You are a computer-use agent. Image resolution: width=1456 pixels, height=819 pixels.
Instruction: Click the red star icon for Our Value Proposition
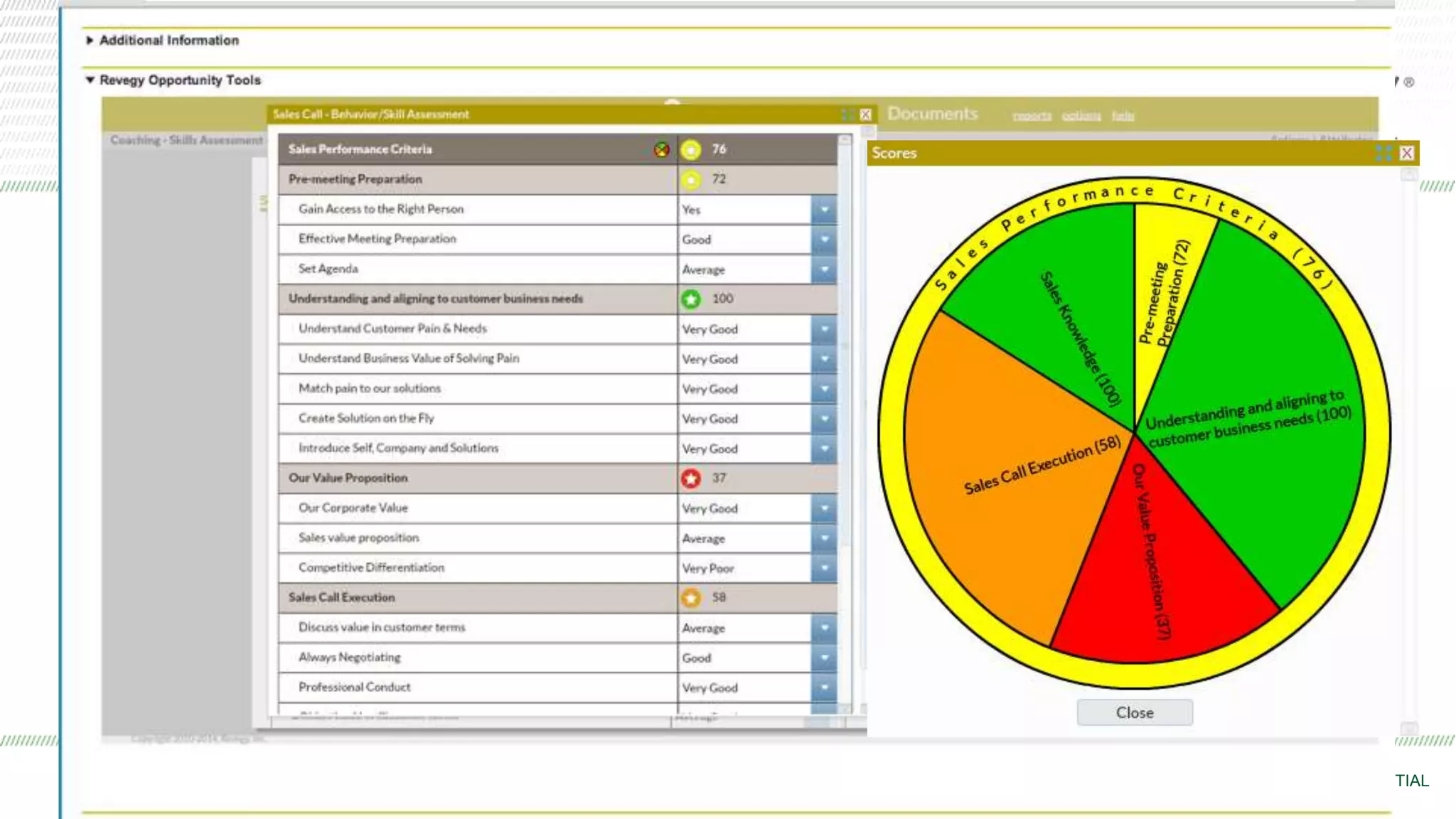coord(690,478)
